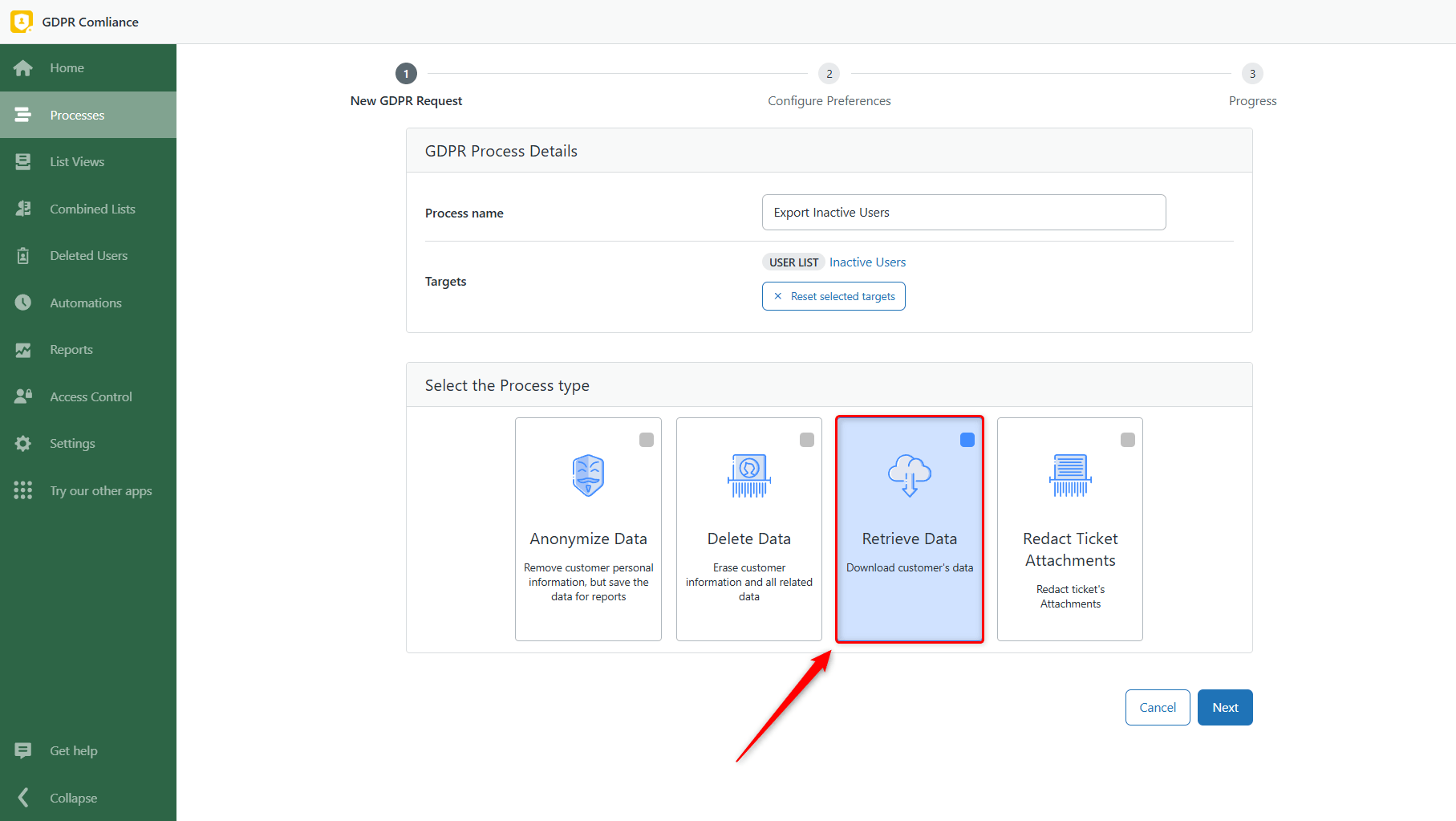This screenshot has width=1456, height=821.
Task: Click the Reports chart icon
Action: (23, 350)
